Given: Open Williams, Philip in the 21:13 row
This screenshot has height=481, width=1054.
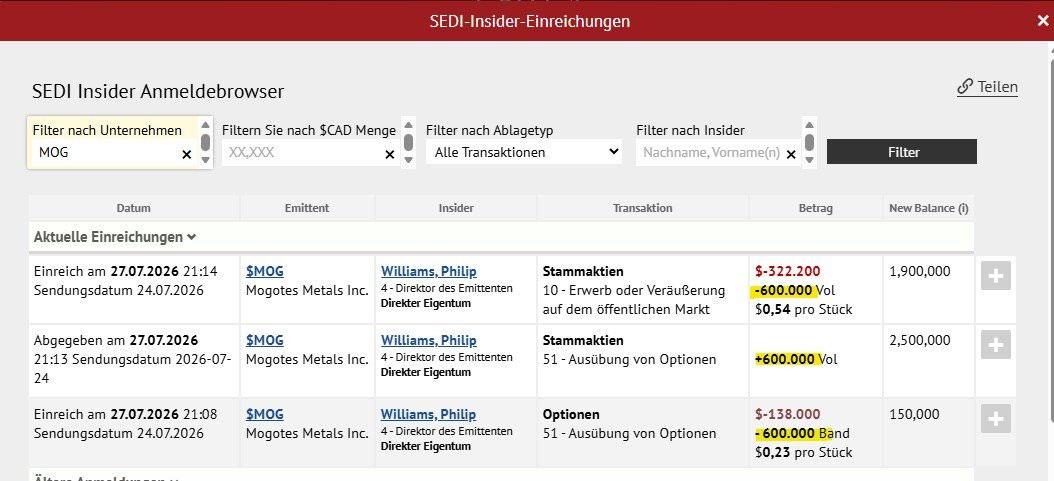Looking at the screenshot, I should (428, 341).
